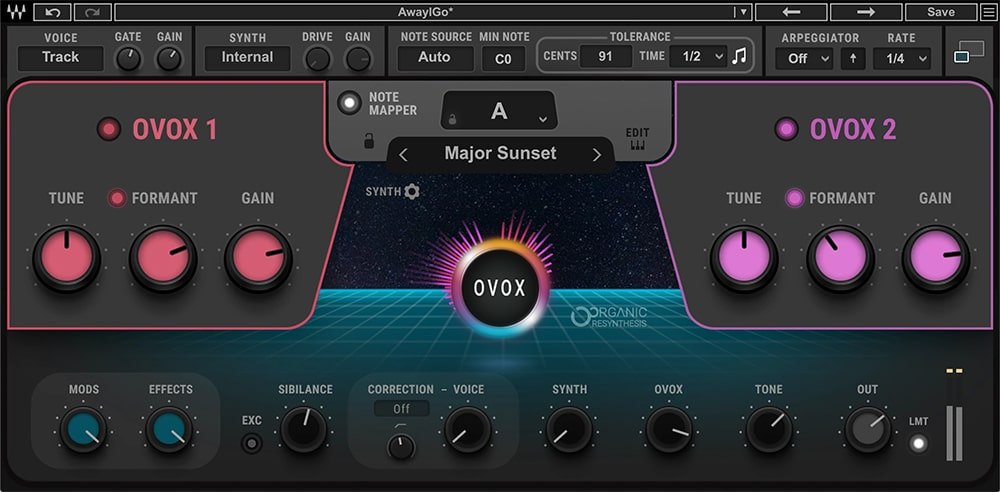Viewport: 1000px width, 492px height.
Task: Enable the Note Mapper toggle
Action: coord(349,103)
